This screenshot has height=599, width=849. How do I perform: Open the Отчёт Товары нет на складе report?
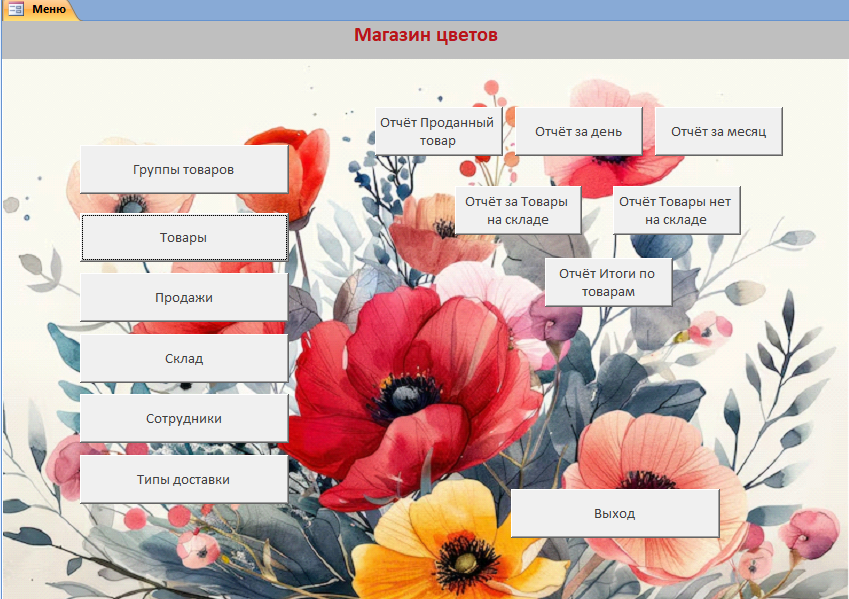pyautogui.click(x=676, y=210)
